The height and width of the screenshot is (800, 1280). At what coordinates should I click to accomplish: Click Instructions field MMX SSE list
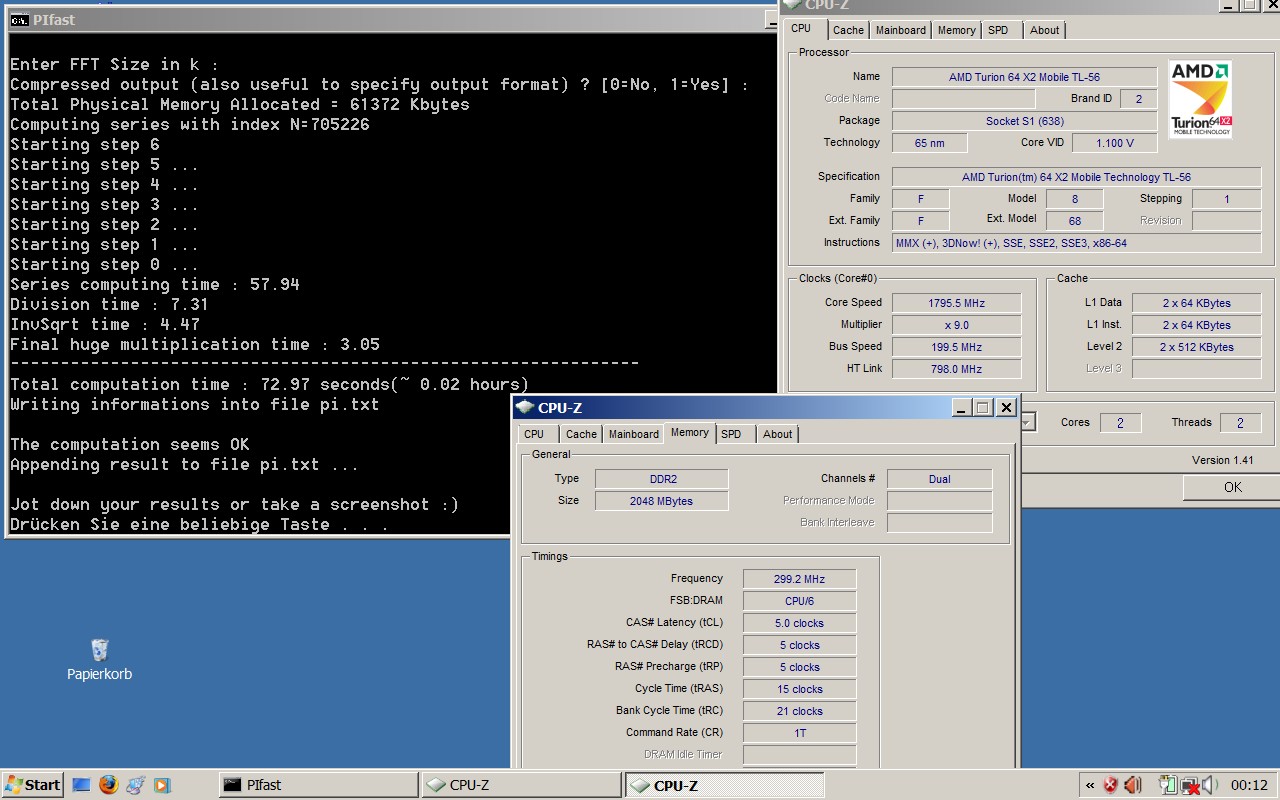pyautogui.click(x=1076, y=243)
